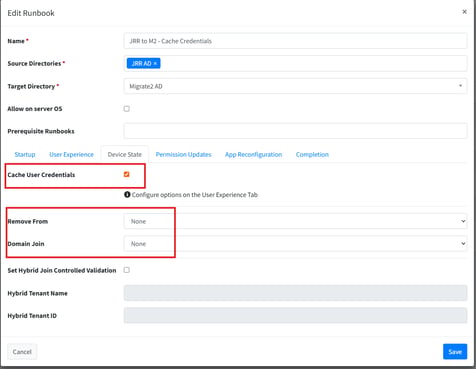Click the Save button
The height and width of the screenshot is (369, 476).
point(455,352)
